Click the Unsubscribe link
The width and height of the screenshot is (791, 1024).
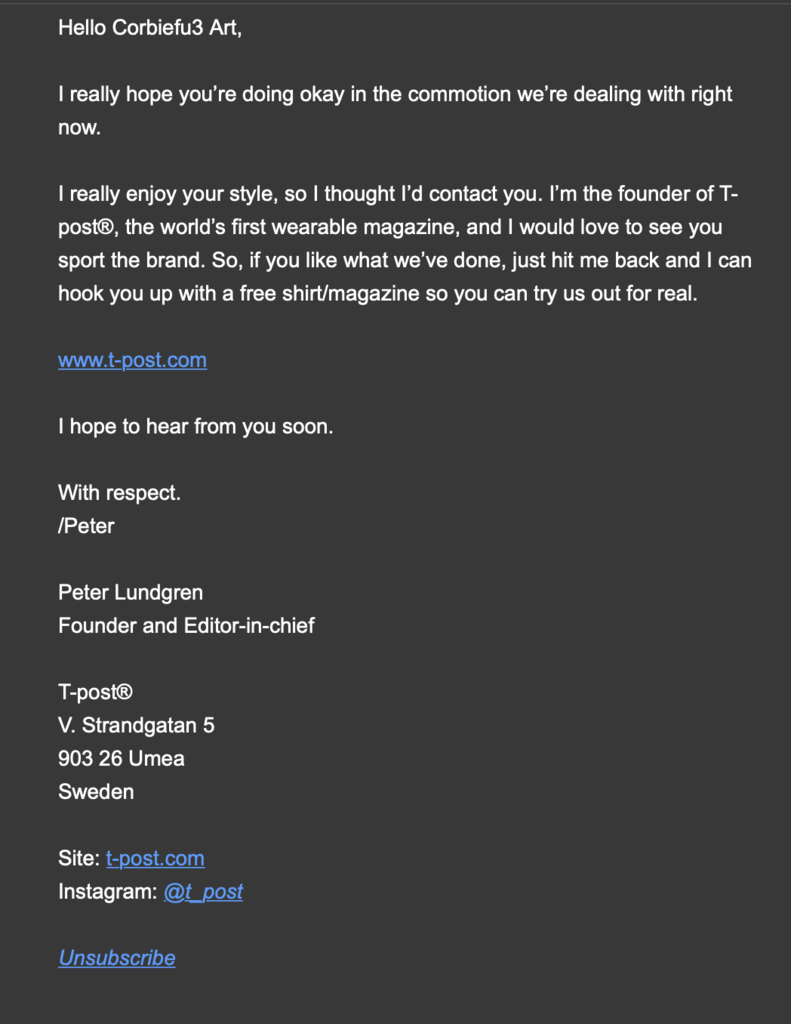[117, 958]
